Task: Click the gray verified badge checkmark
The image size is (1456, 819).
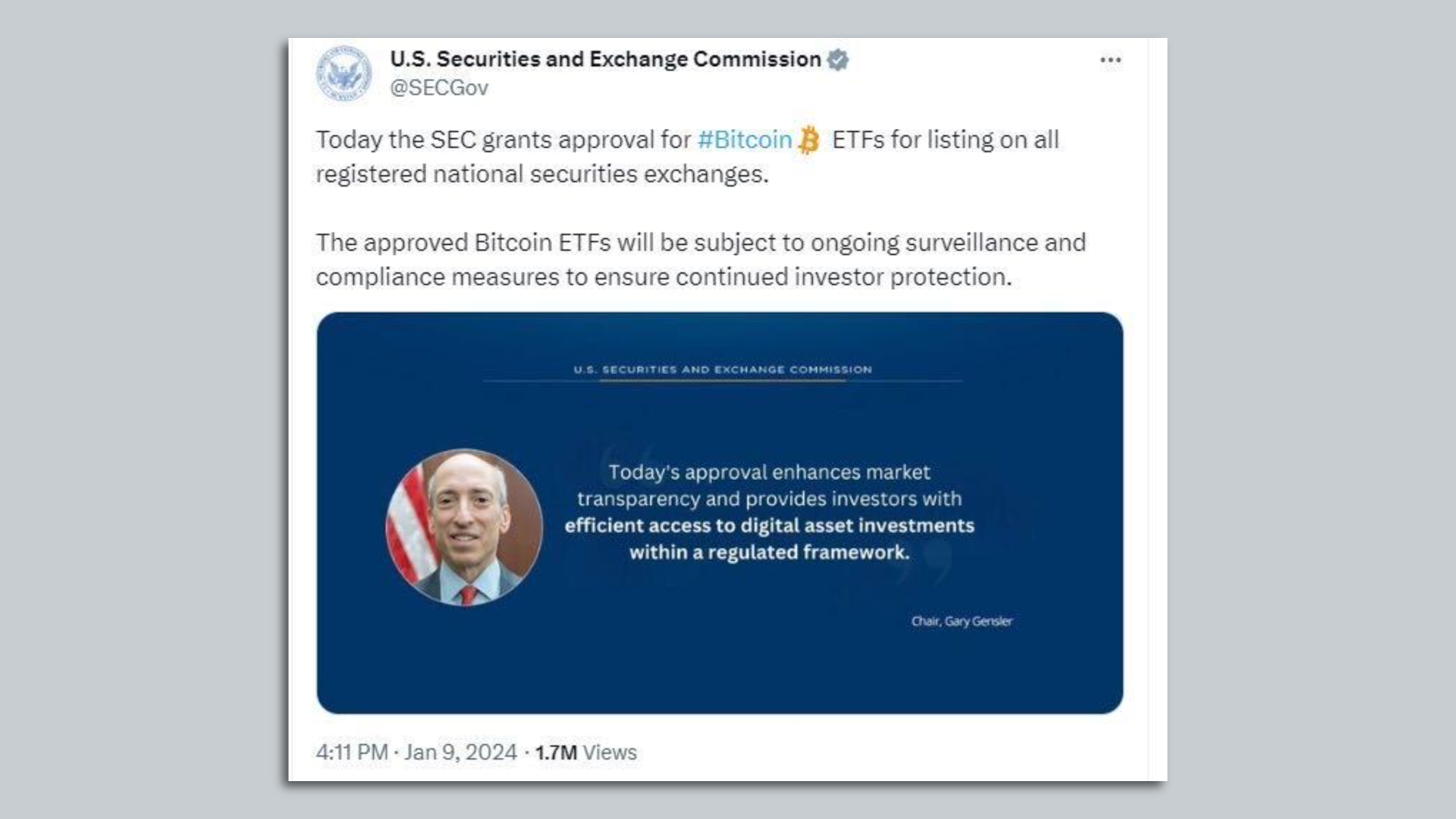Action: click(x=838, y=59)
